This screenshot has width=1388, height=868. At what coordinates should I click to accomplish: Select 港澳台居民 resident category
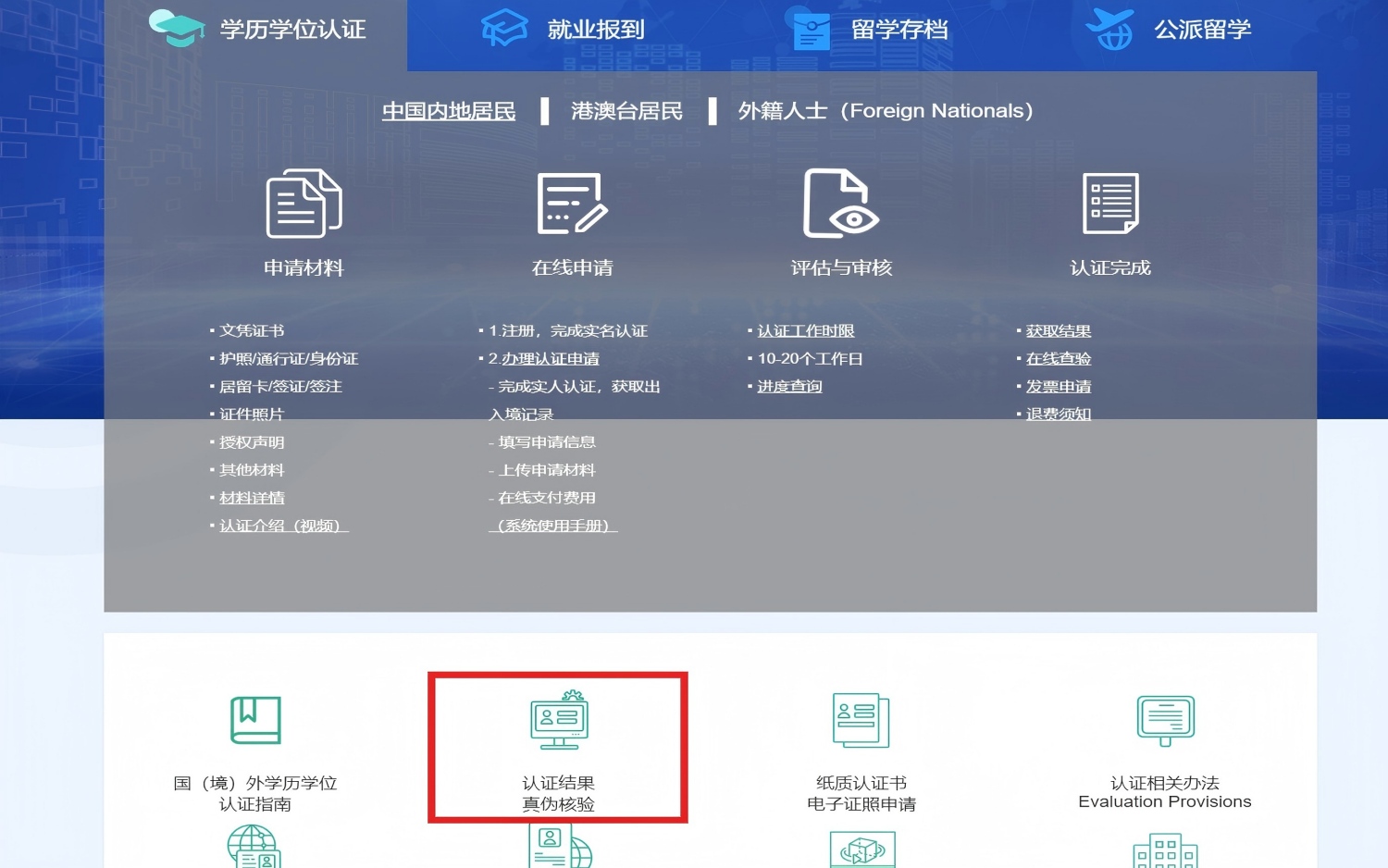tap(626, 111)
